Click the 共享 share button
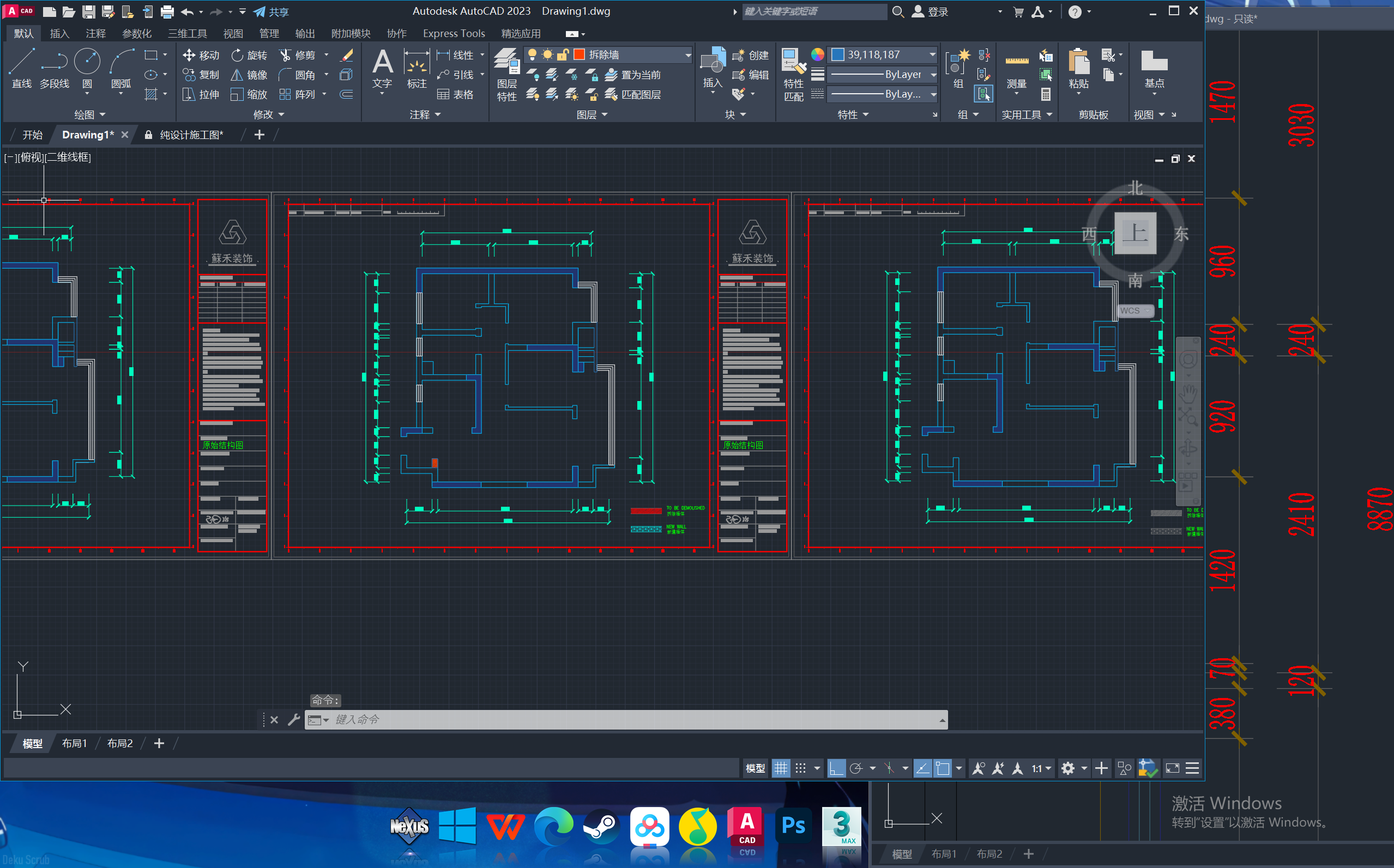 pyautogui.click(x=271, y=11)
